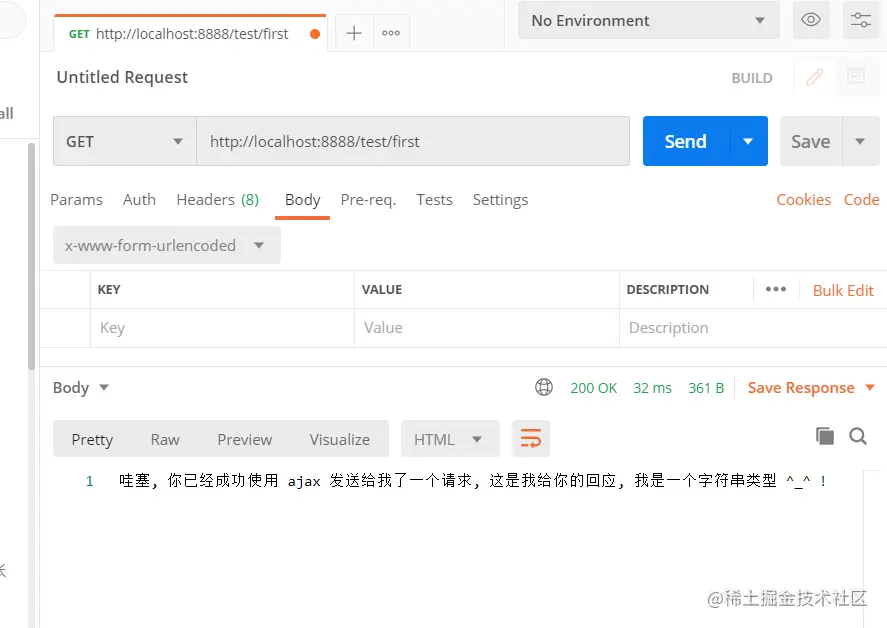
Task: Select the request Body tab
Action: [x=303, y=200]
